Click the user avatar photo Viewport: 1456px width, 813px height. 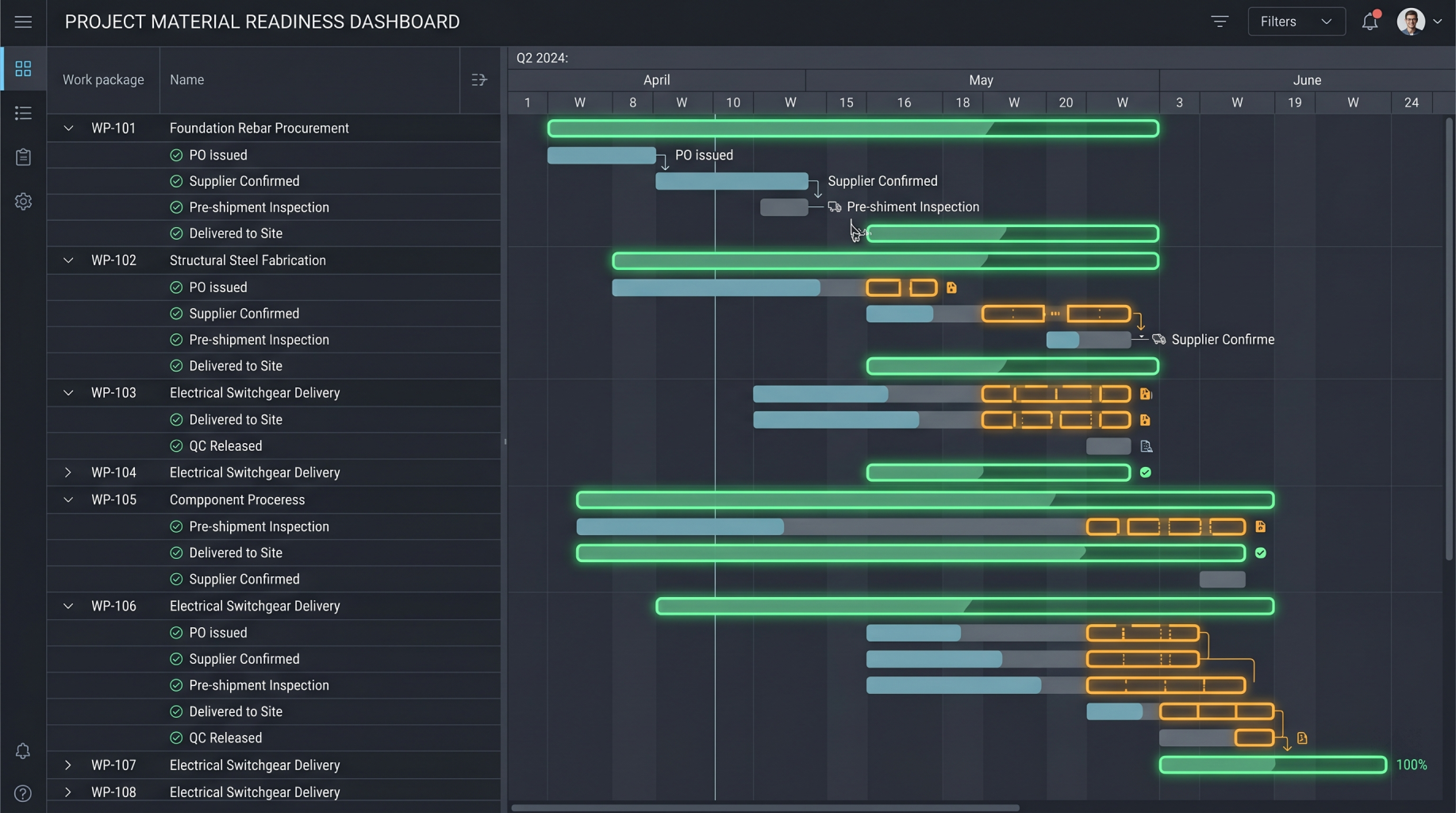point(1411,21)
